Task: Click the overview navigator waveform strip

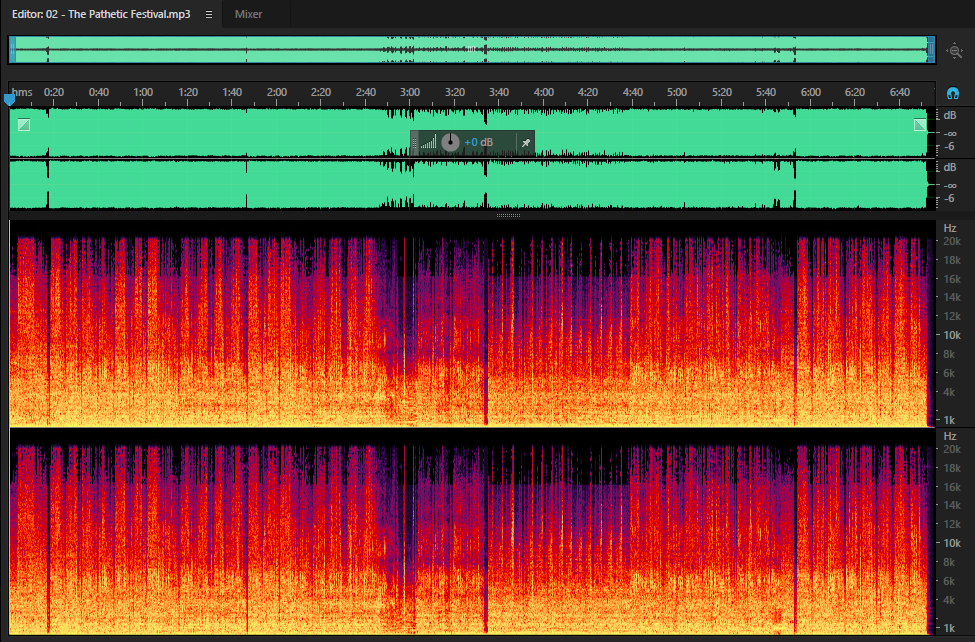Action: click(x=471, y=50)
